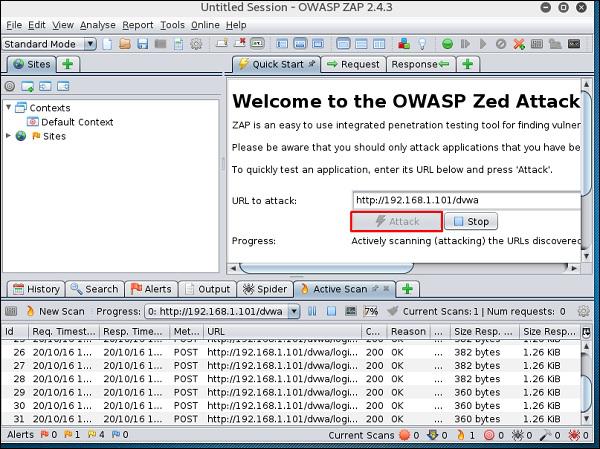Screen dimensions: 600x449
Task: Select Default Context in the tree
Action: coord(77,122)
